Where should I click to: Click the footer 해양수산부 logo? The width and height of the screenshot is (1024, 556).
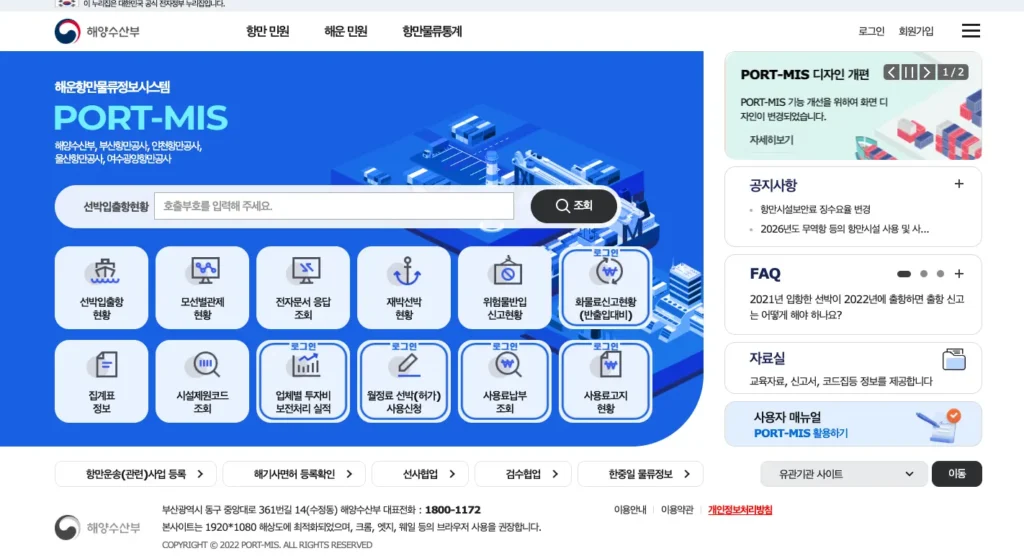coord(97,527)
